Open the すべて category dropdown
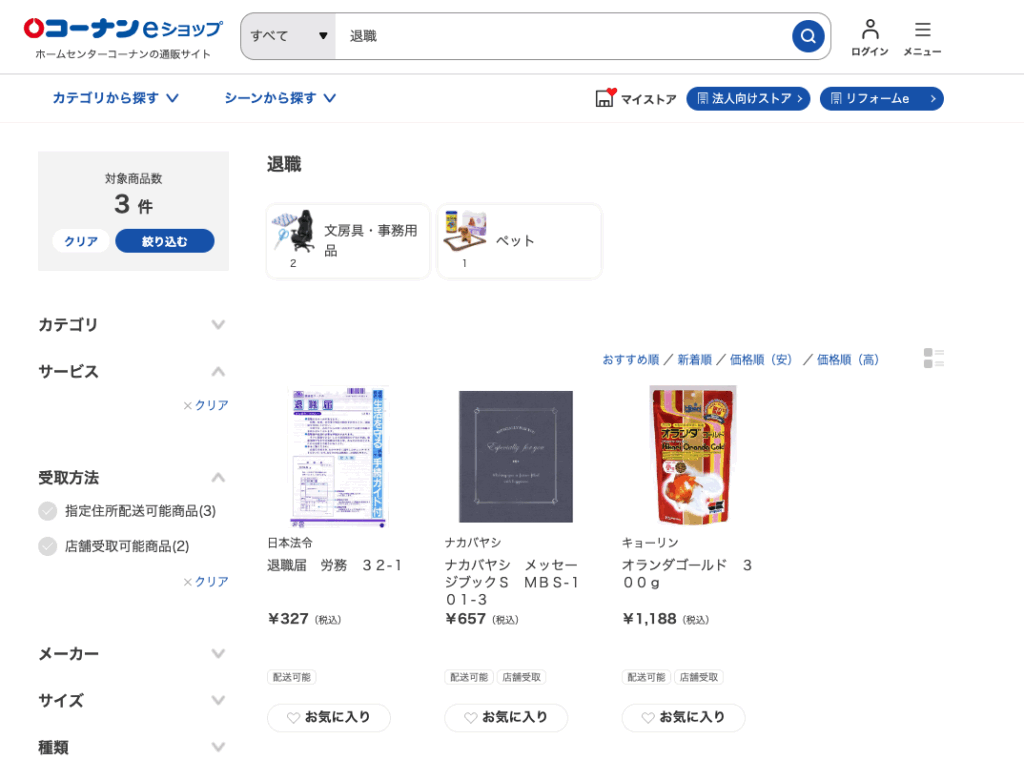This screenshot has width=1024, height=760. [289, 36]
